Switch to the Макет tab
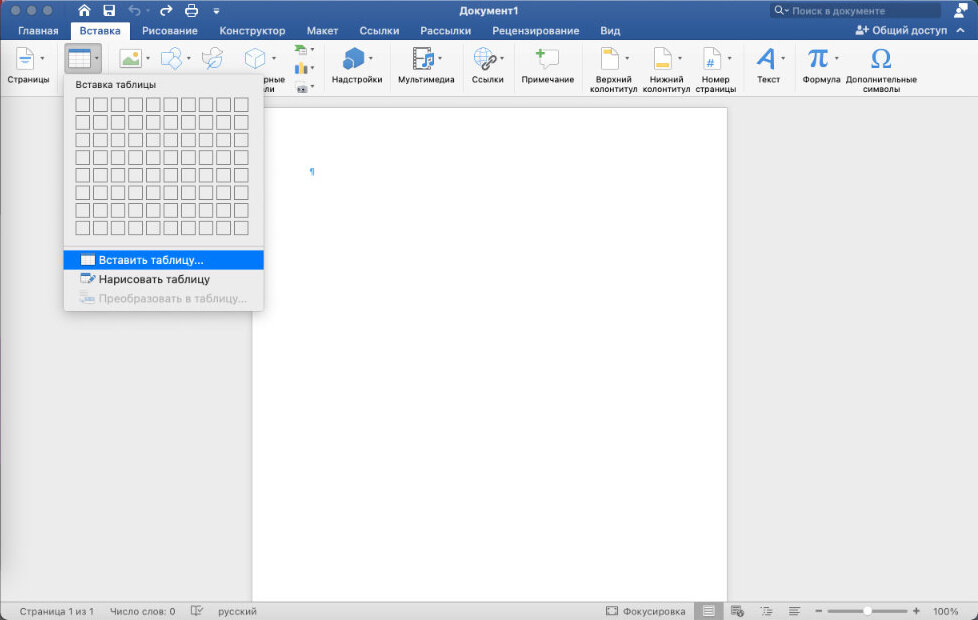Image resolution: width=978 pixels, height=620 pixels. (322, 31)
